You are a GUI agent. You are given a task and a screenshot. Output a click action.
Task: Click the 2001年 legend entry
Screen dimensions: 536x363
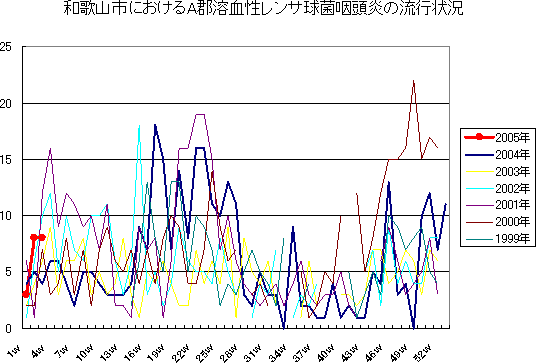pyautogui.click(x=497, y=205)
